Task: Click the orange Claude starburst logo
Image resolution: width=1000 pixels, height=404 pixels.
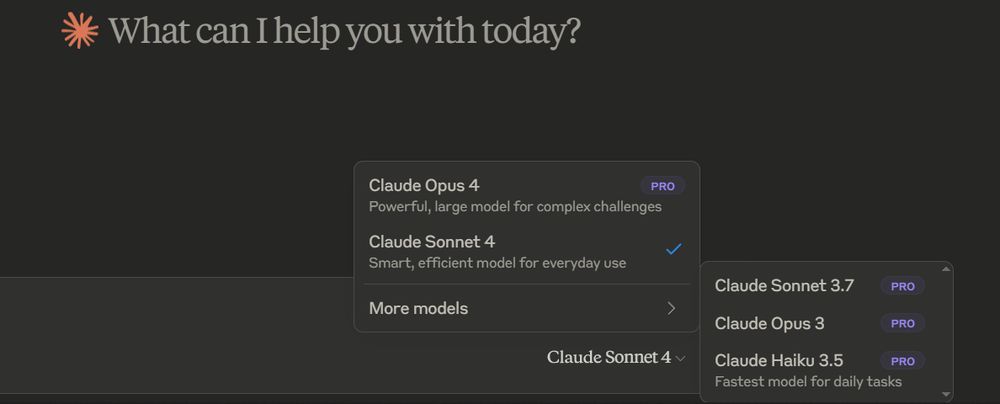Action: 80,31
